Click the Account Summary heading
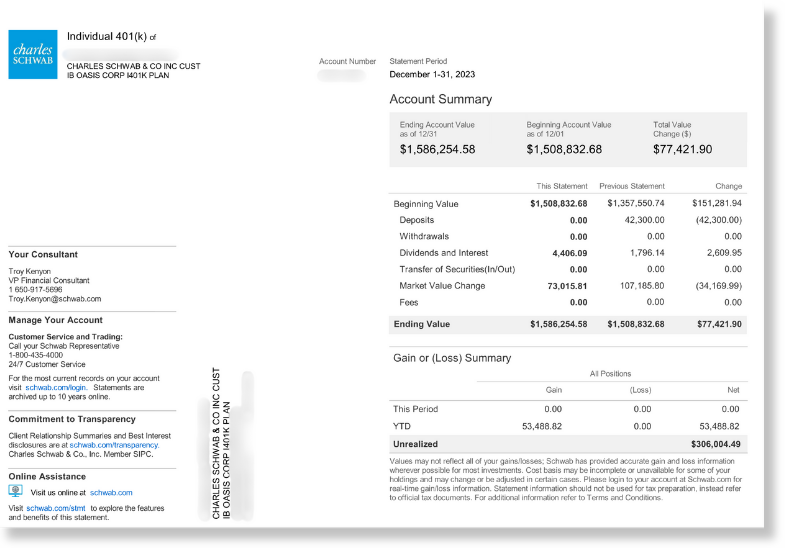The height and width of the screenshot is (548, 785). click(440, 100)
